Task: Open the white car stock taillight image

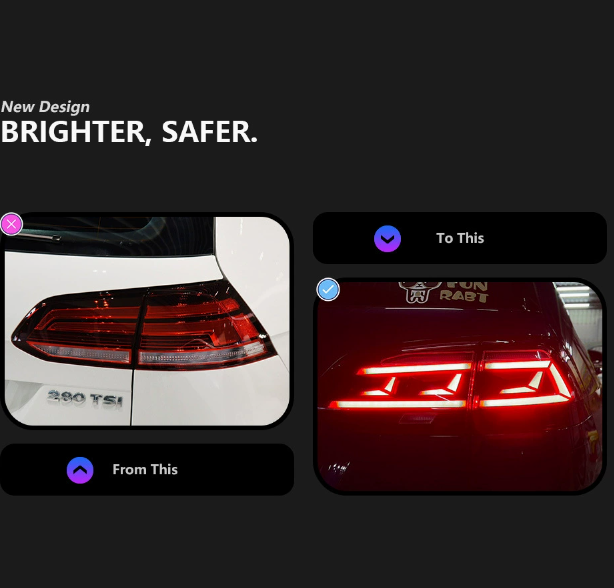Action: pos(147,321)
